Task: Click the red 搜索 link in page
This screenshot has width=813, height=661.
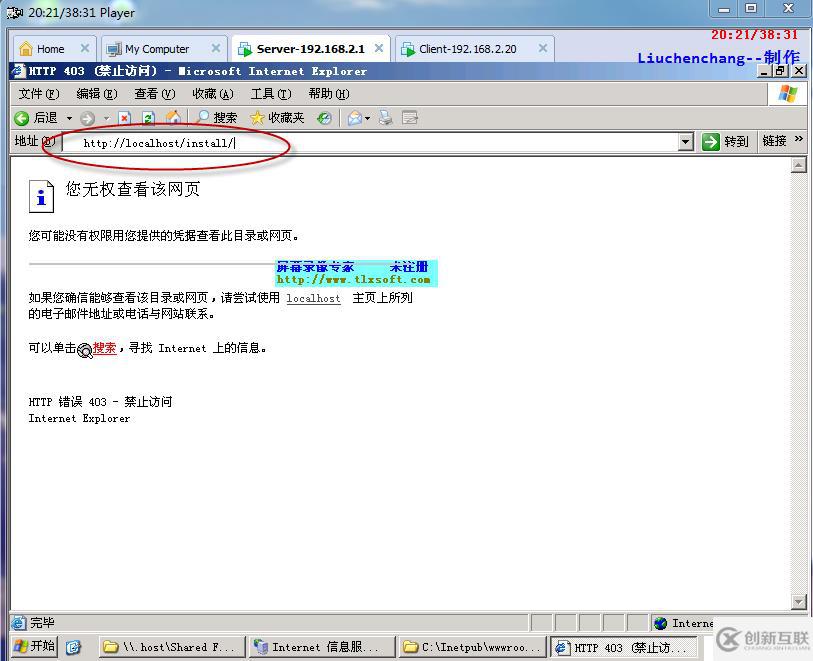Action: [104, 348]
